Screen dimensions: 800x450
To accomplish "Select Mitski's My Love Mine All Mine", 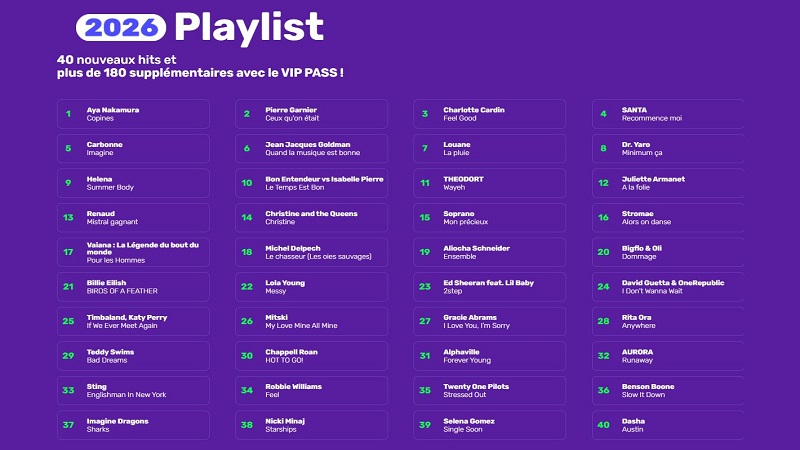I will [x=312, y=322].
